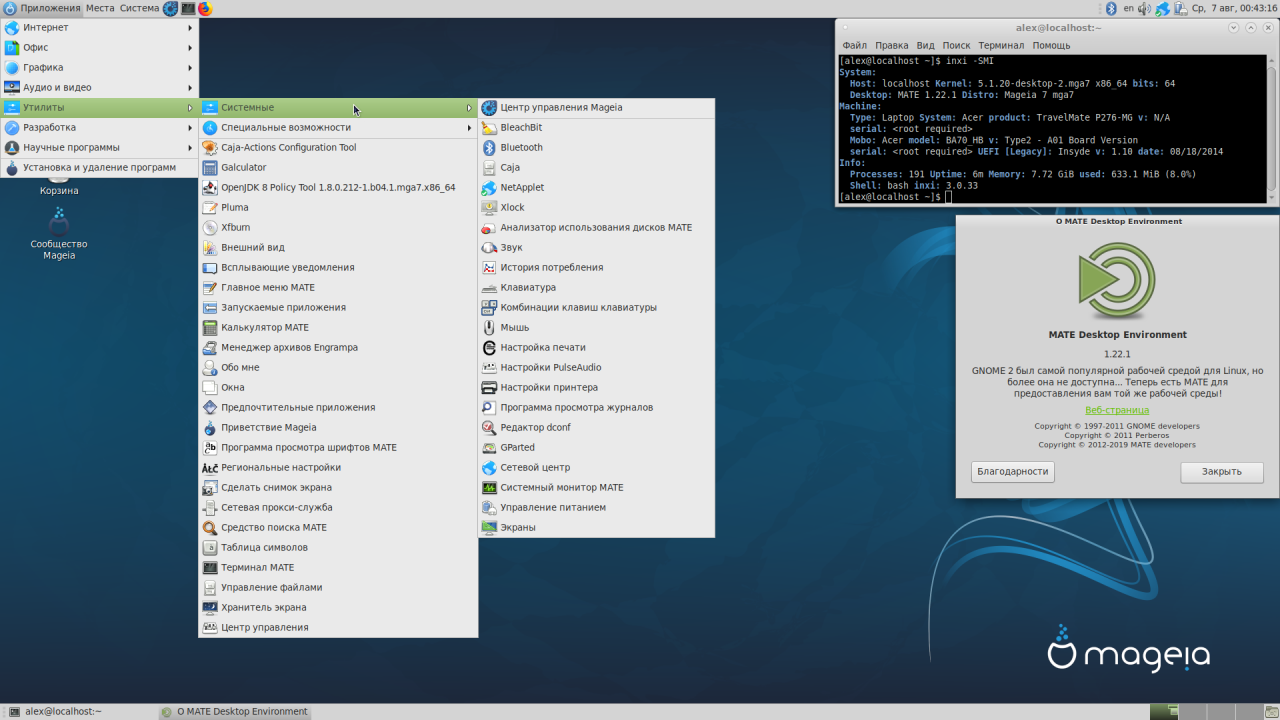
Task: Click the Bluetooth tray icon in top panel
Action: pyautogui.click(x=1110, y=8)
